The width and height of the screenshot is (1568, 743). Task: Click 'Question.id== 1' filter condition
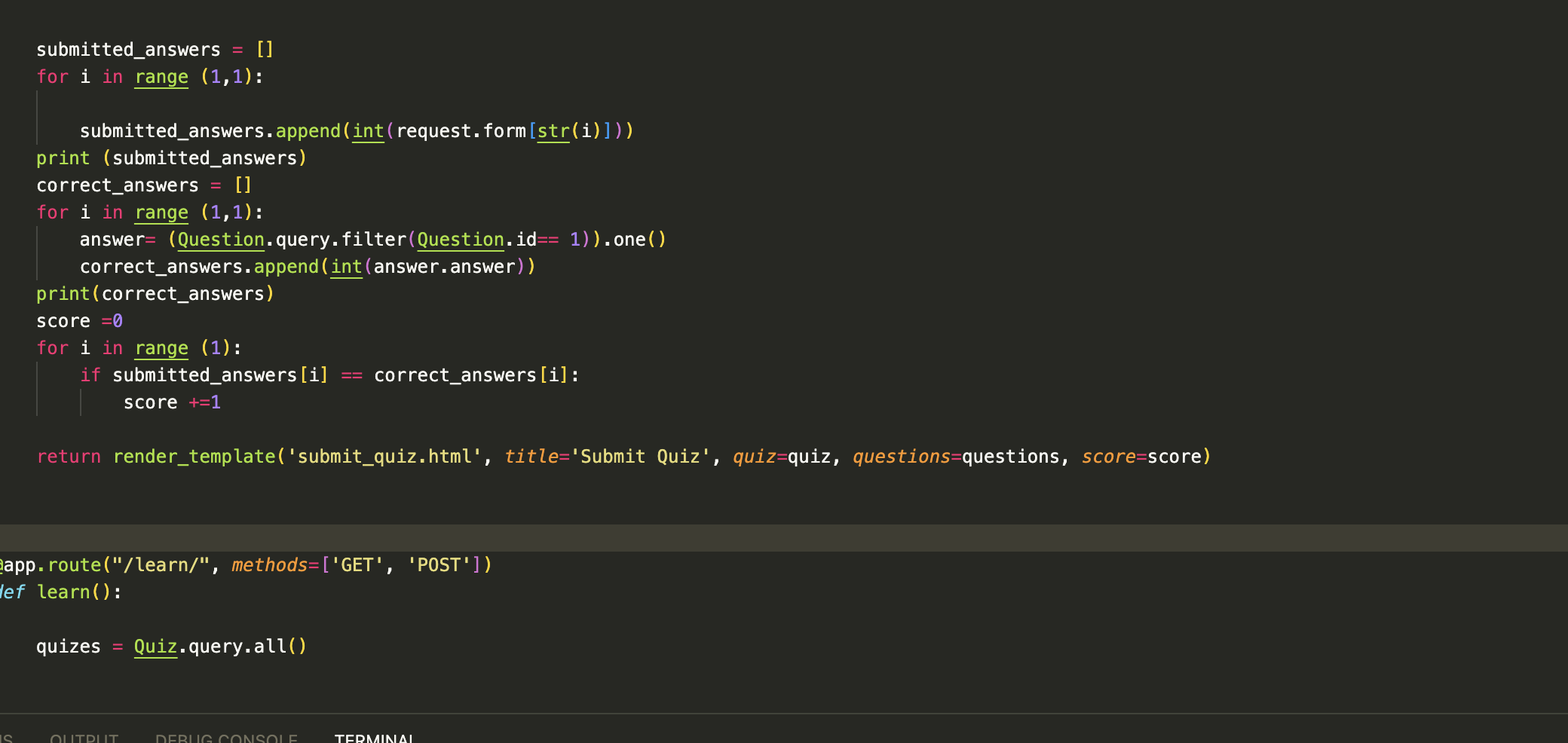(x=498, y=240)
